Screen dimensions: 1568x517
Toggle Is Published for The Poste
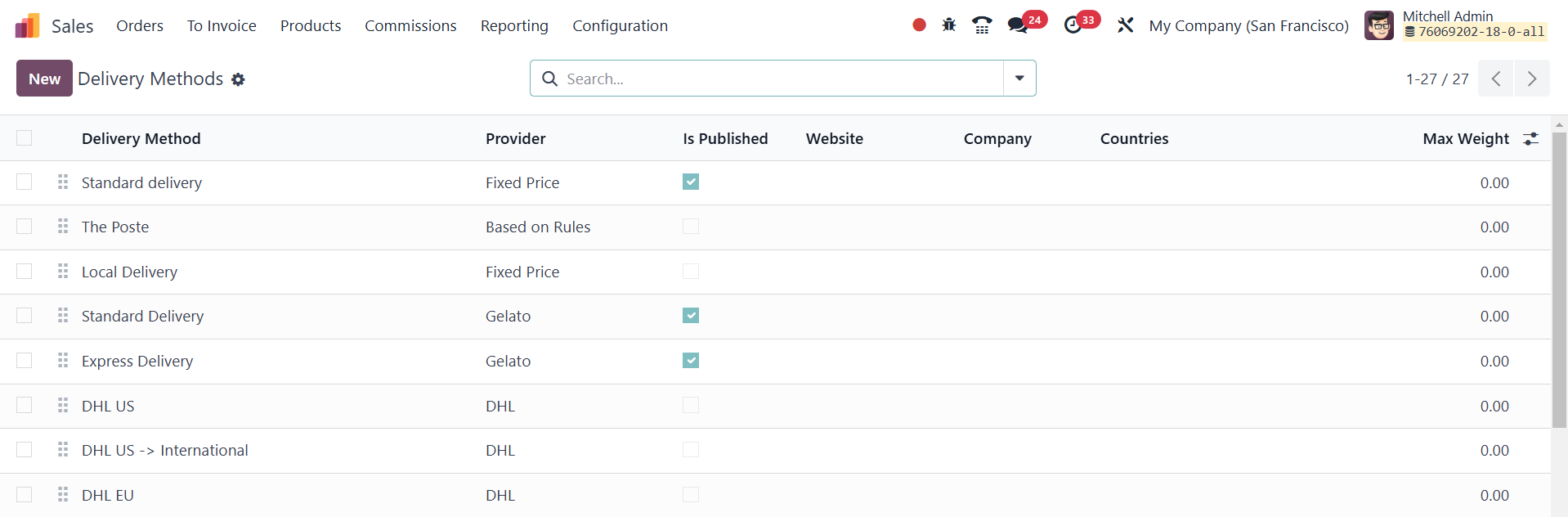point(691,227)
